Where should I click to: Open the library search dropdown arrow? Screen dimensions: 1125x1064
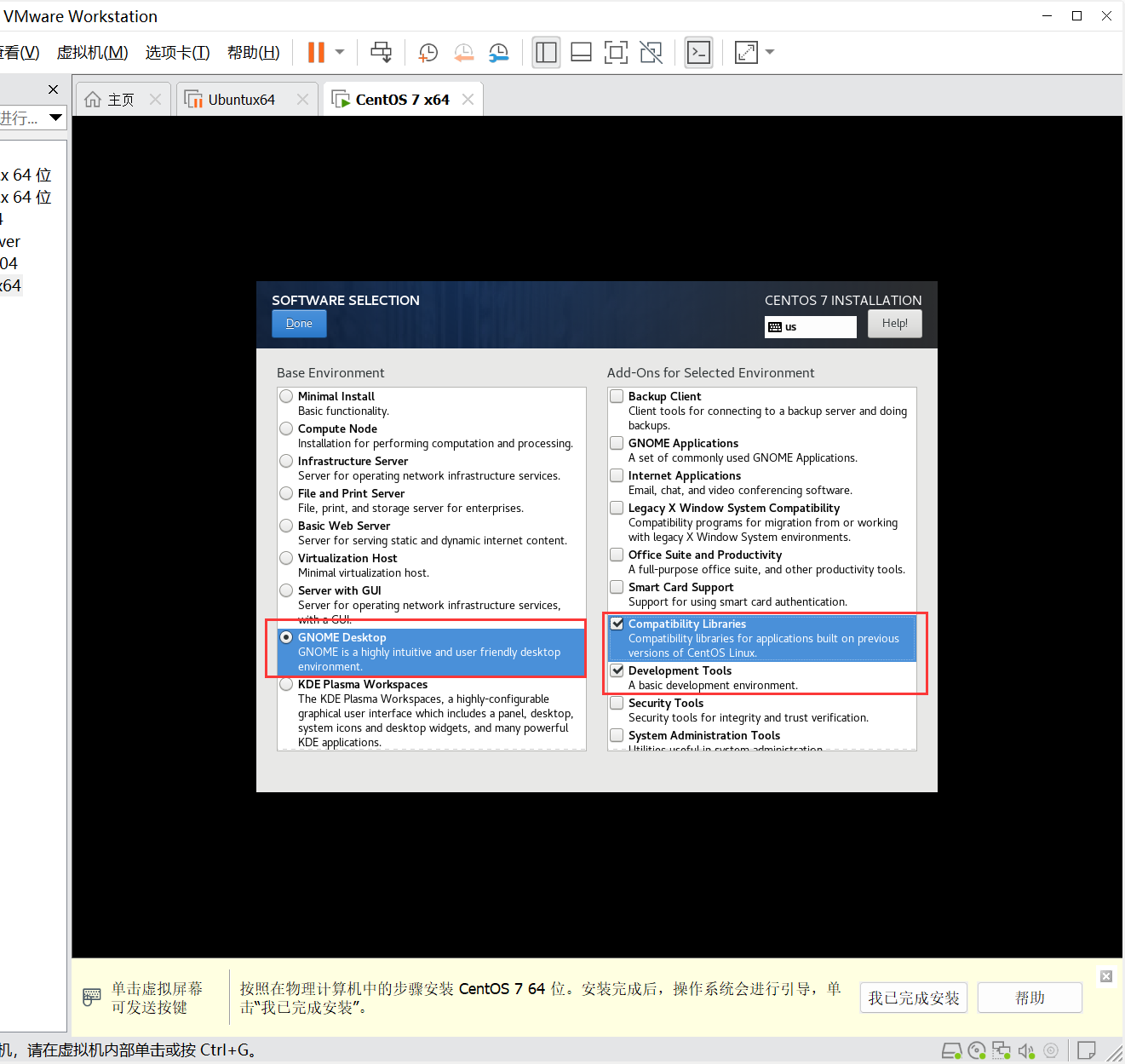[55, 118]
